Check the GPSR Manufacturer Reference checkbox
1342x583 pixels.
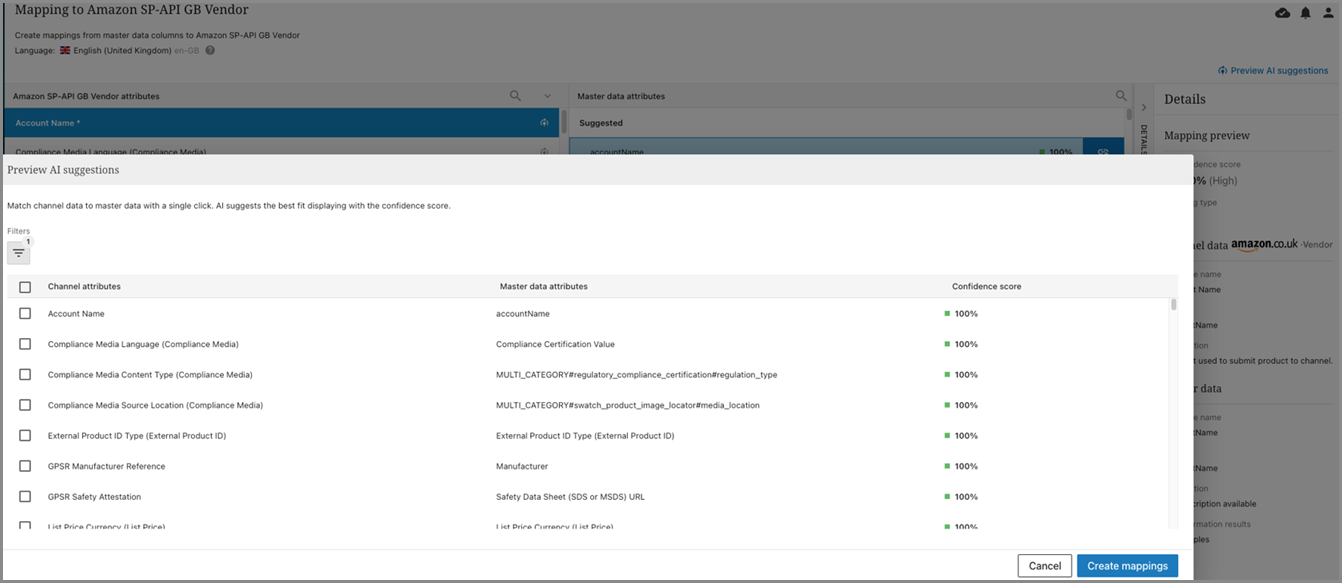click(25, 466)
